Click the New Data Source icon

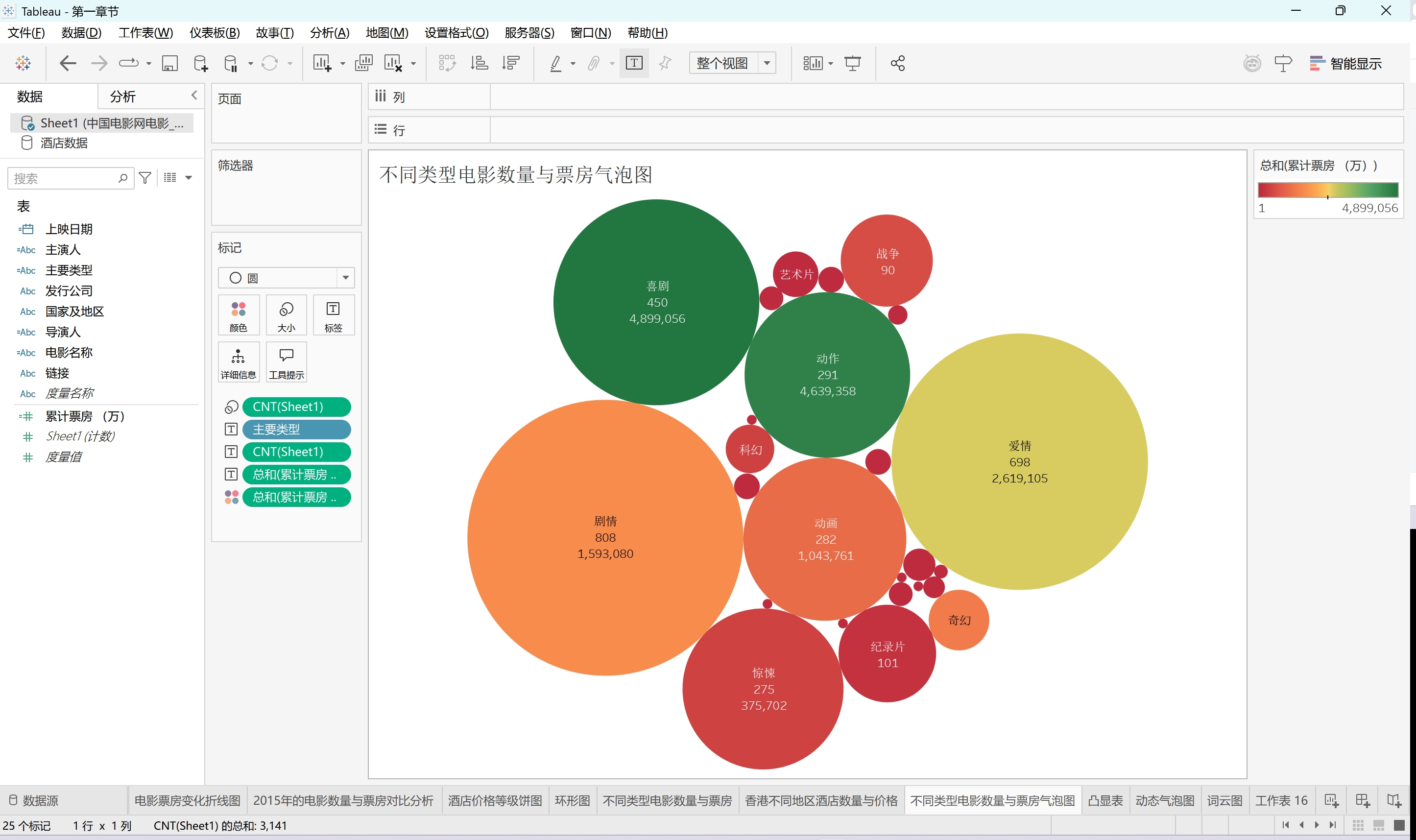click(200, 63)
